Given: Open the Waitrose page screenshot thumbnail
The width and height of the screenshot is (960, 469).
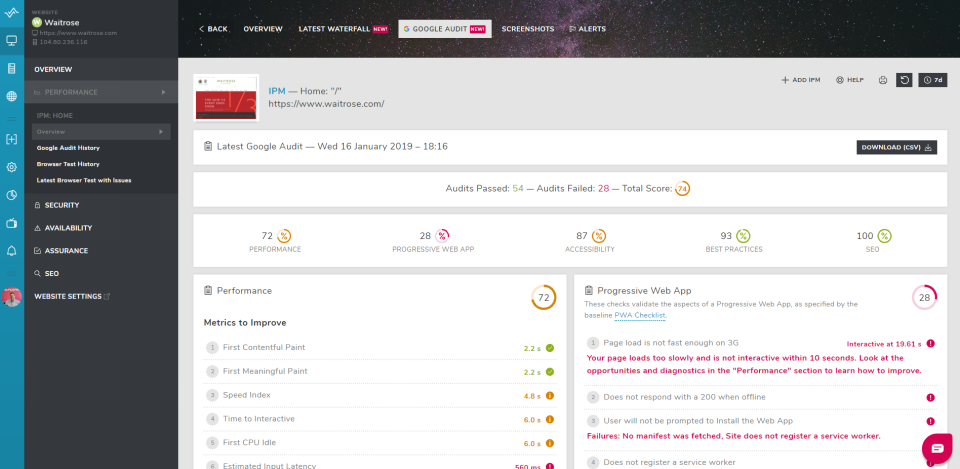Looking at the screenshot, I should point(226,97).
